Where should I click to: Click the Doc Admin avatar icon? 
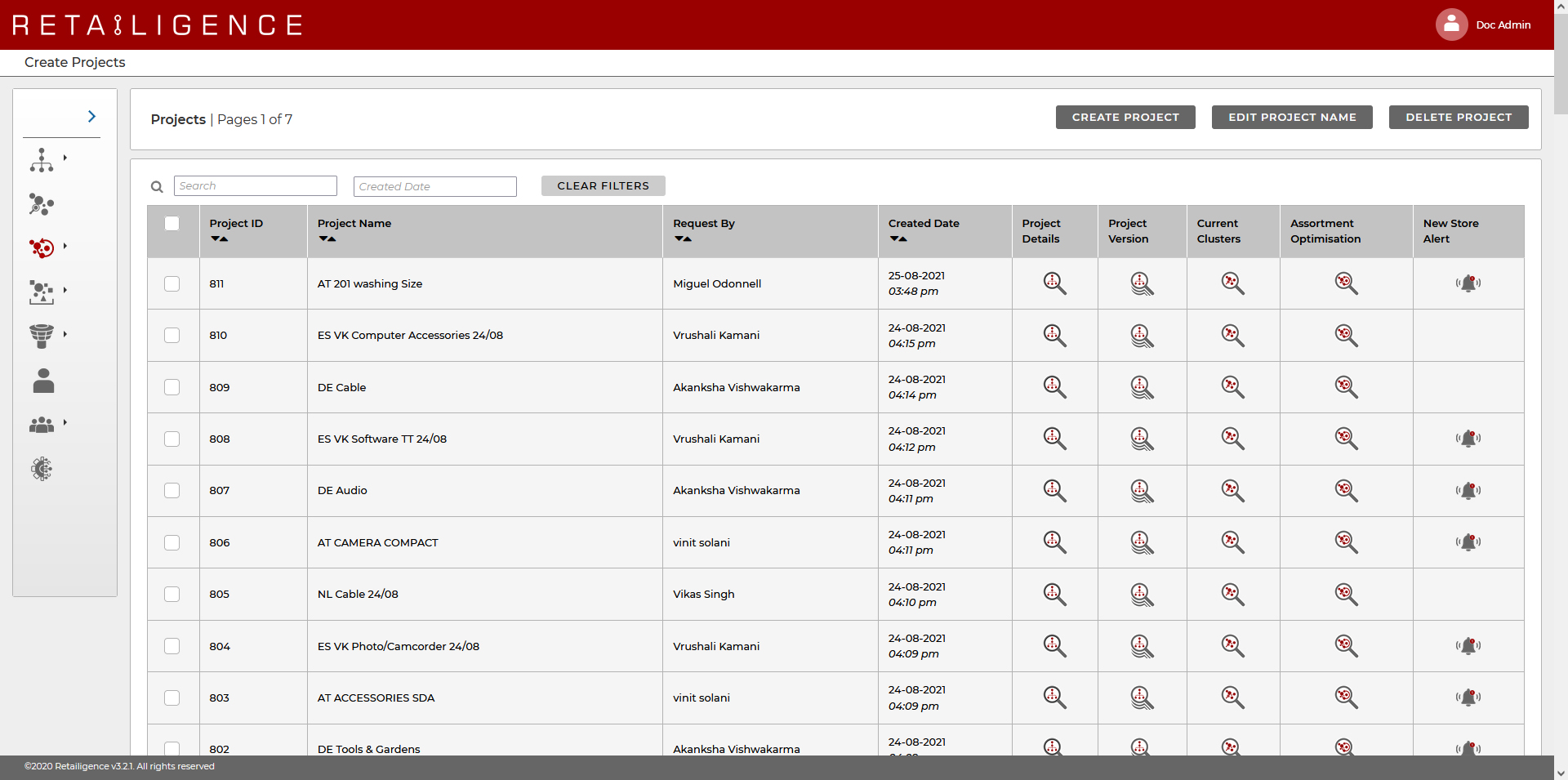pyautogui.click(x=1451, y=25)
